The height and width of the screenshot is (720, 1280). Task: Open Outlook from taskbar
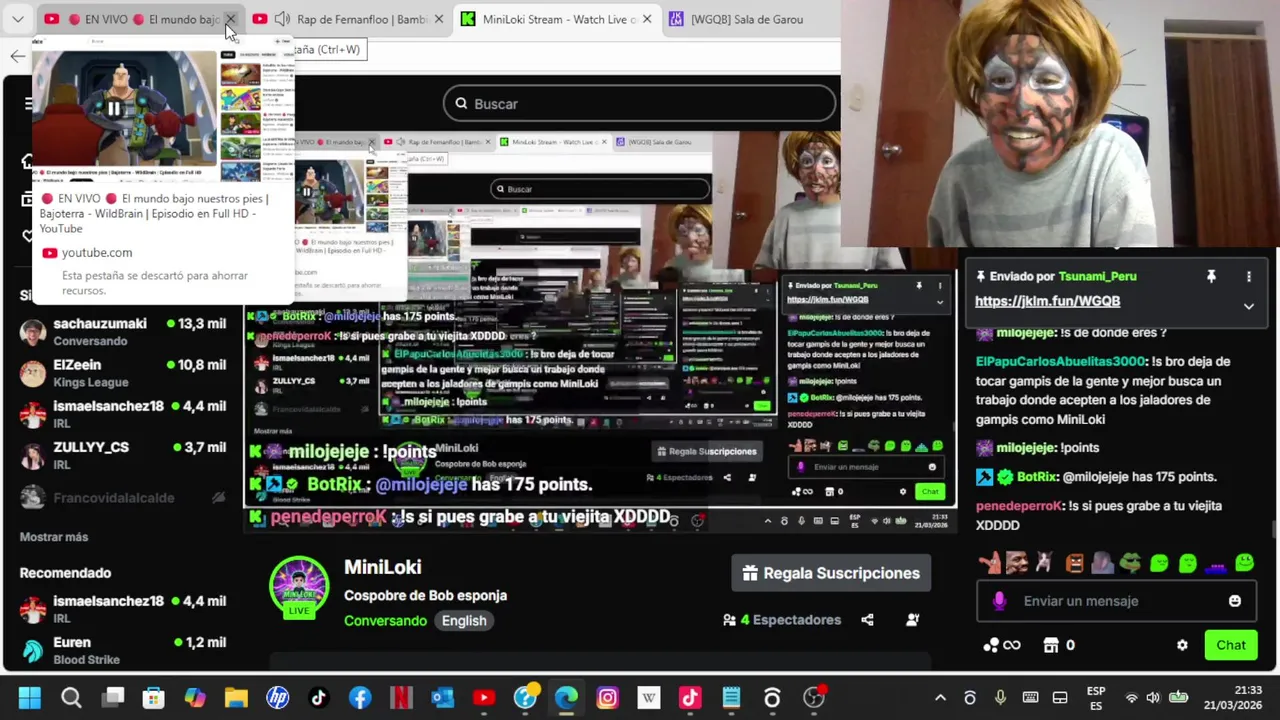coord(443,698)
